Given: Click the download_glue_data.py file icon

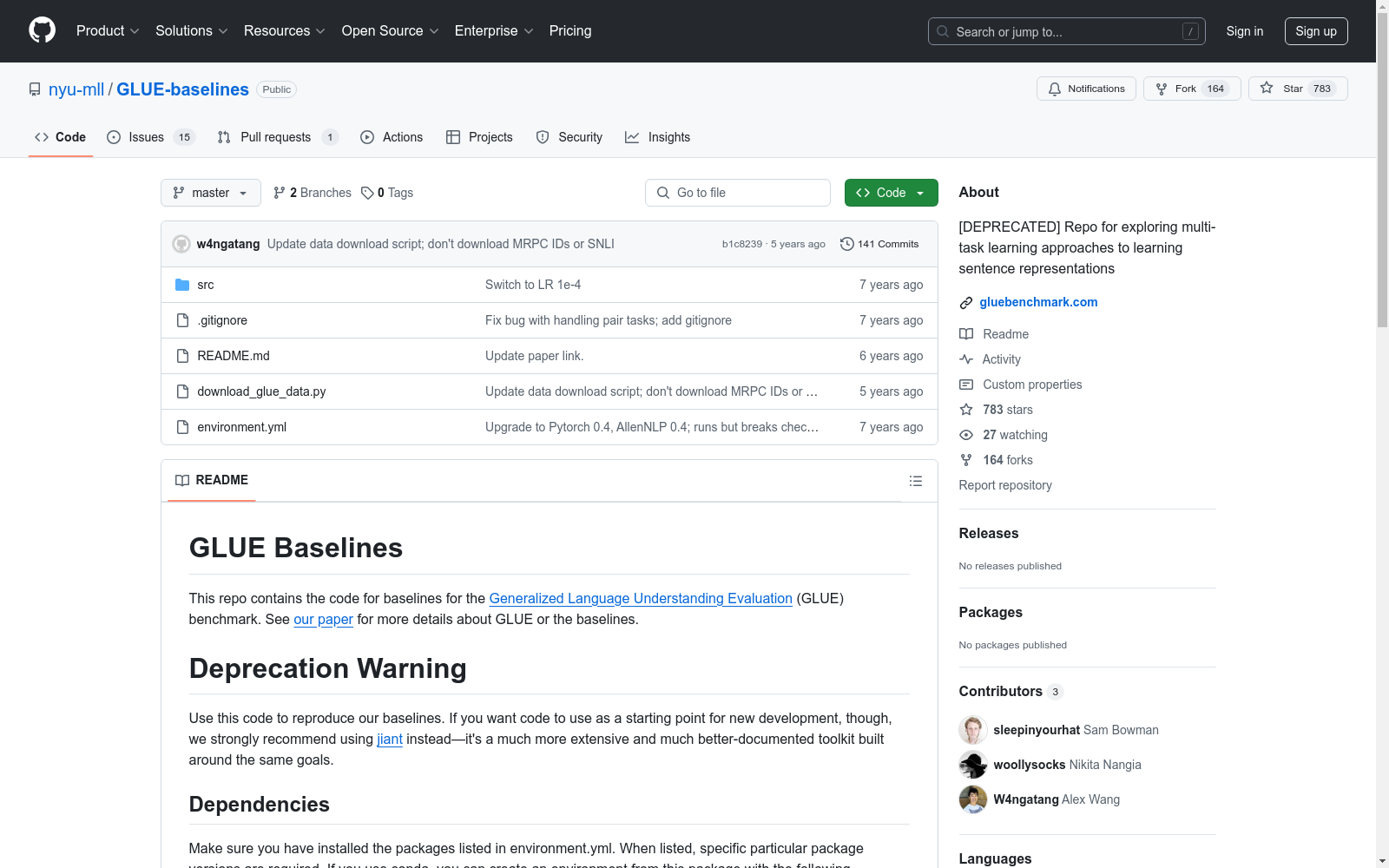Looking at the screenshot, I should click(182, 391).
